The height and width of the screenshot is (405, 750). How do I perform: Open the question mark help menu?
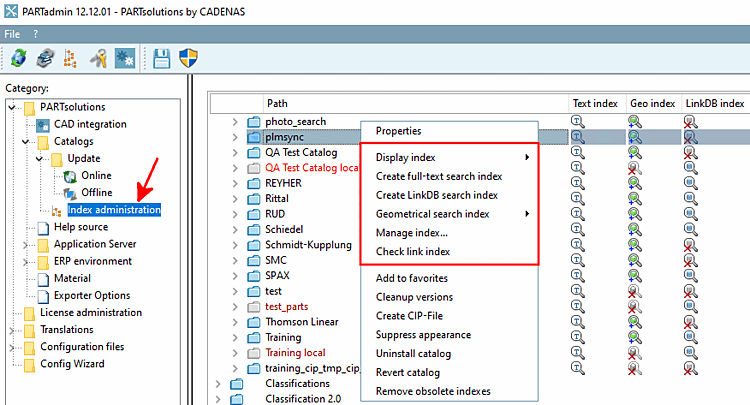(35, 34)
